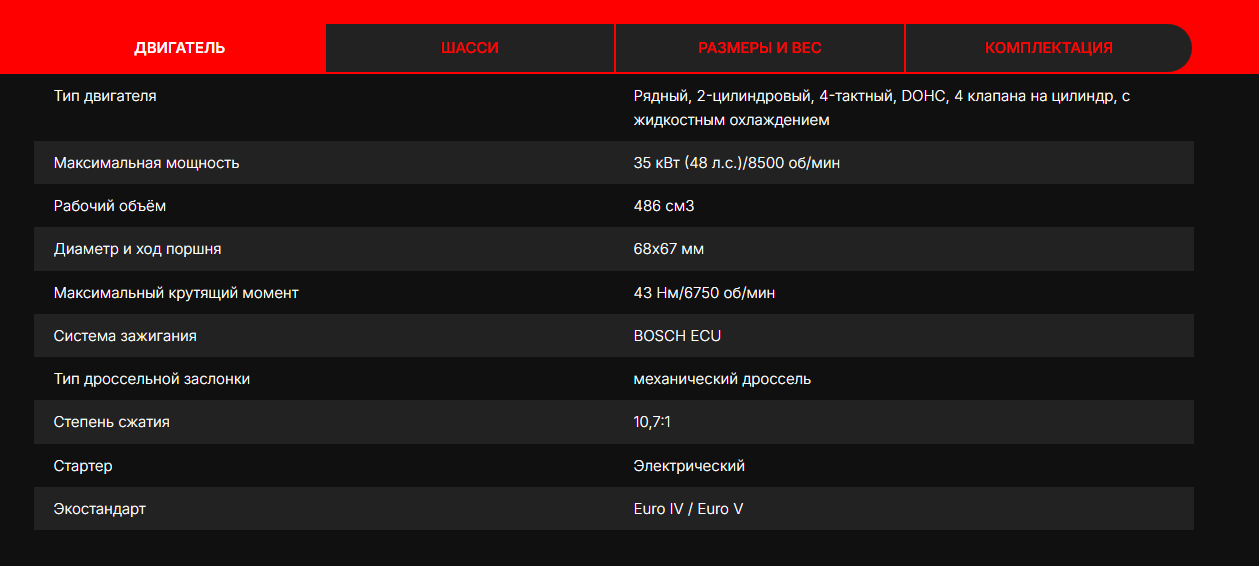The height and width of the screenshot is (566, 1259).
Task: Click the BOSCH ECU value
Action: tap(677, 336)
